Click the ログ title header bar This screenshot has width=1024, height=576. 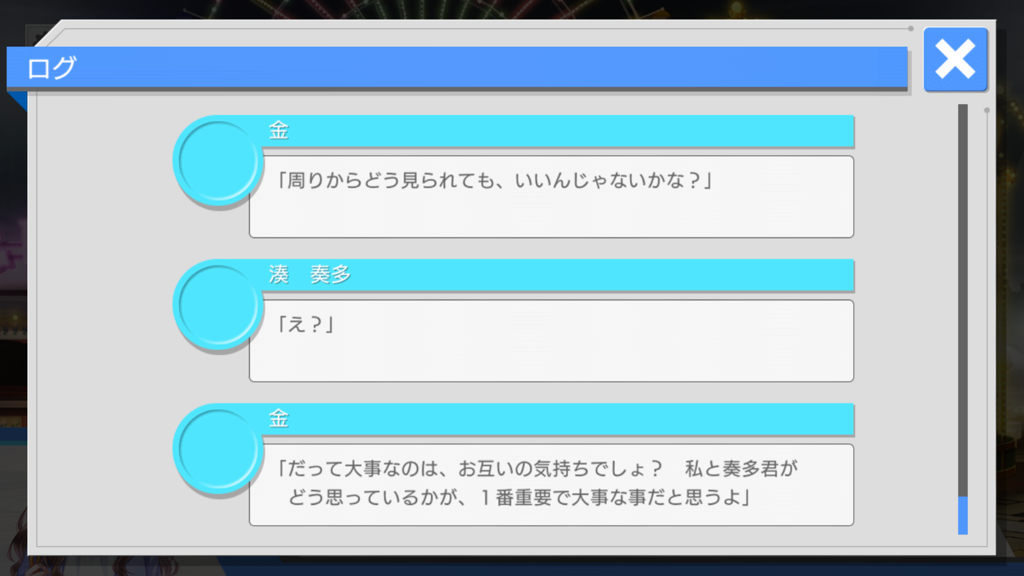457,67
